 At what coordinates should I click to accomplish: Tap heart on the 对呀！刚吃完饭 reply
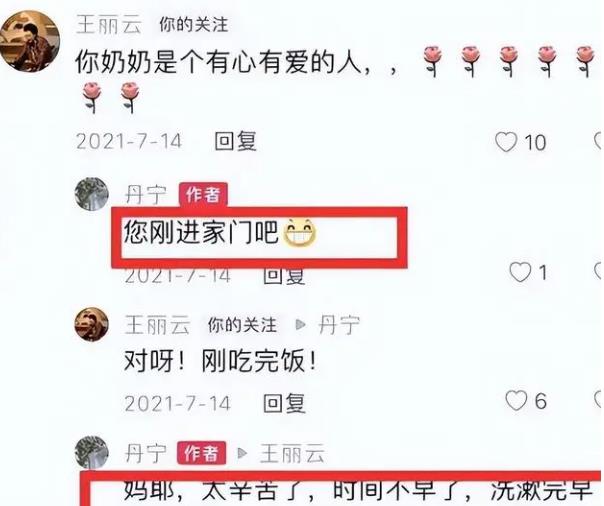(x=516, y=400)
